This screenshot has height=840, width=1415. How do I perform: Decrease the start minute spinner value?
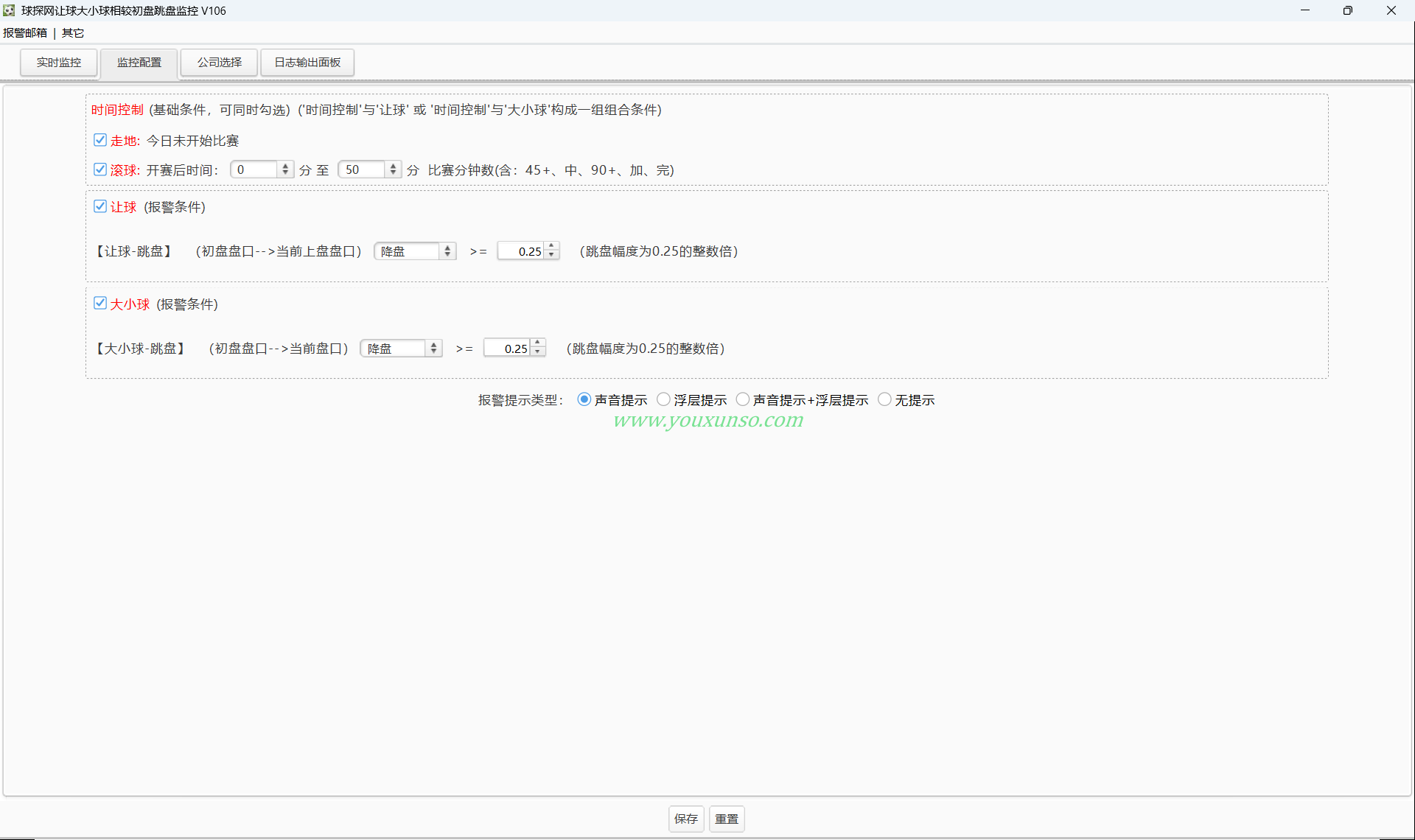[285, 174]
